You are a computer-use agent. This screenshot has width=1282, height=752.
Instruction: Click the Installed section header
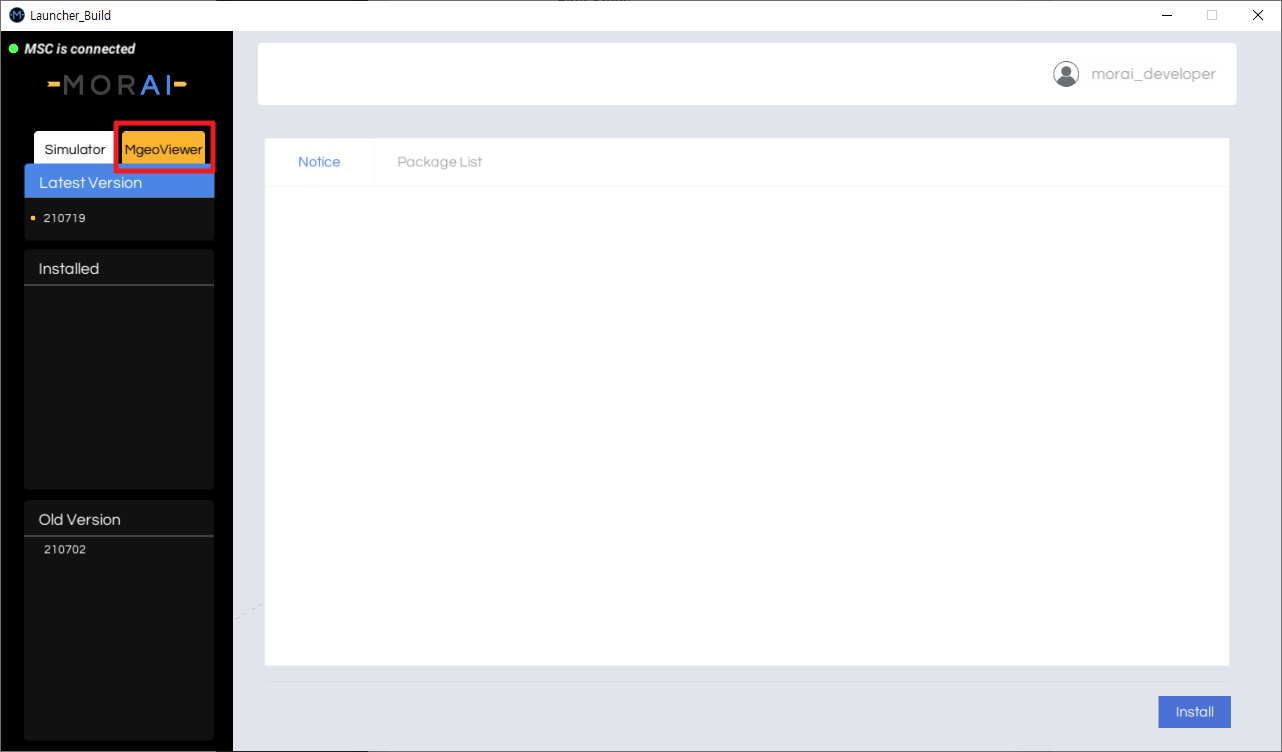[x=69, y=269]
